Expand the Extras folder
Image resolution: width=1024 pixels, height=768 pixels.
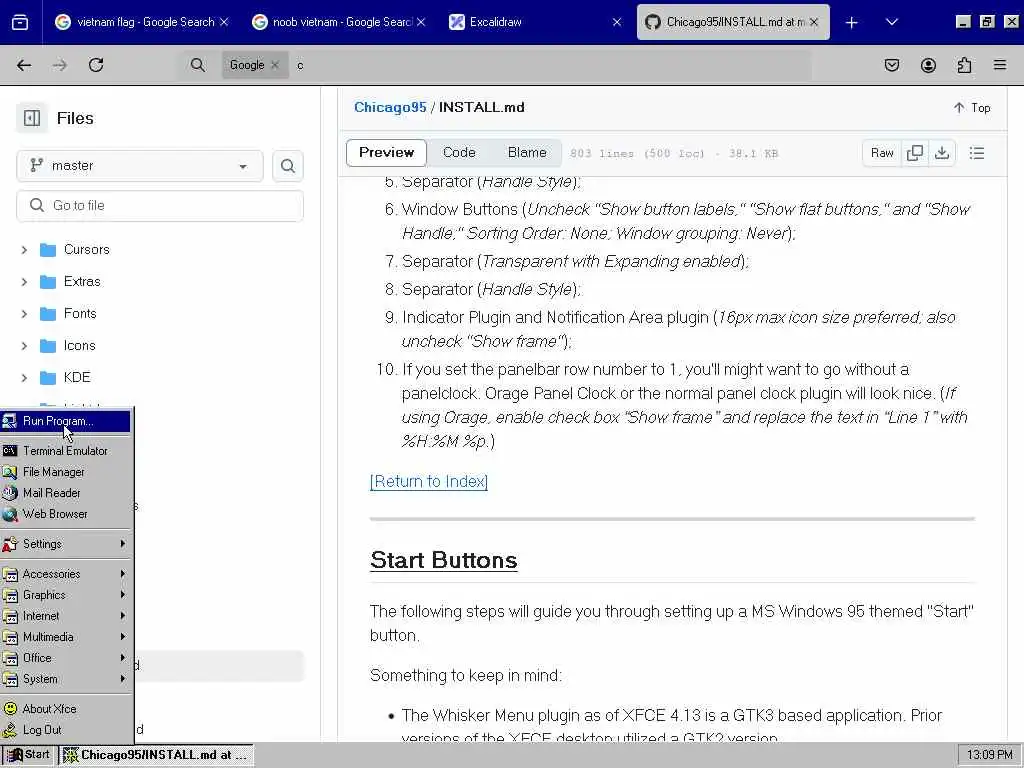coord(24,282)
